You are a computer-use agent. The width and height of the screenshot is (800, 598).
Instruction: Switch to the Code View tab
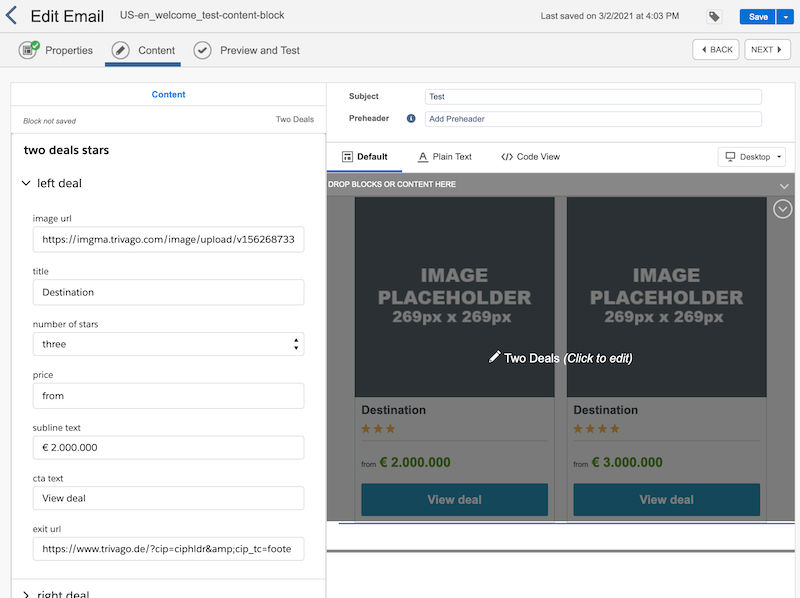pyautogui.click(x=530, y=157)
